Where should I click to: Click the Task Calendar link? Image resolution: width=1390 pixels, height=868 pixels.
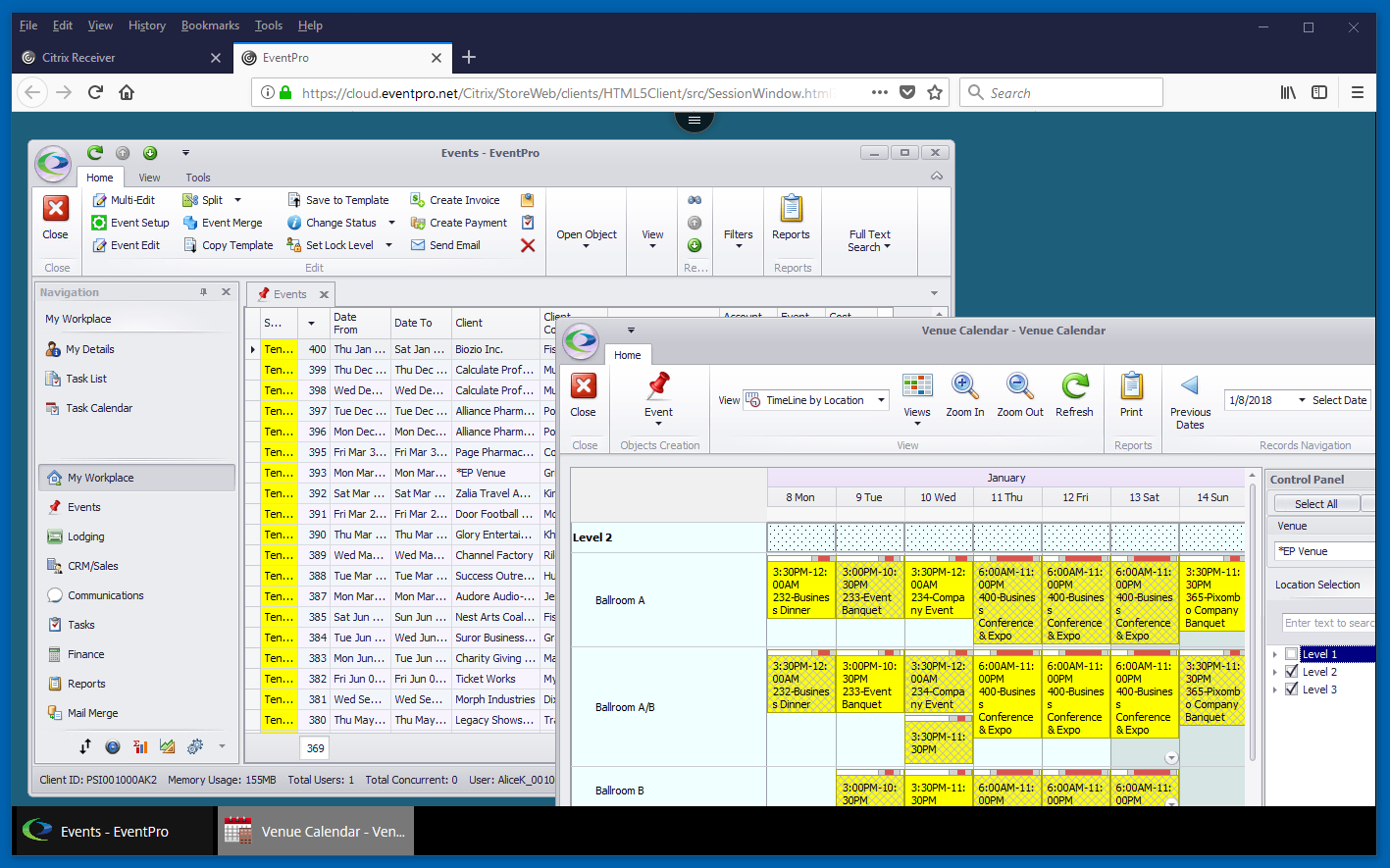(99, 408)
